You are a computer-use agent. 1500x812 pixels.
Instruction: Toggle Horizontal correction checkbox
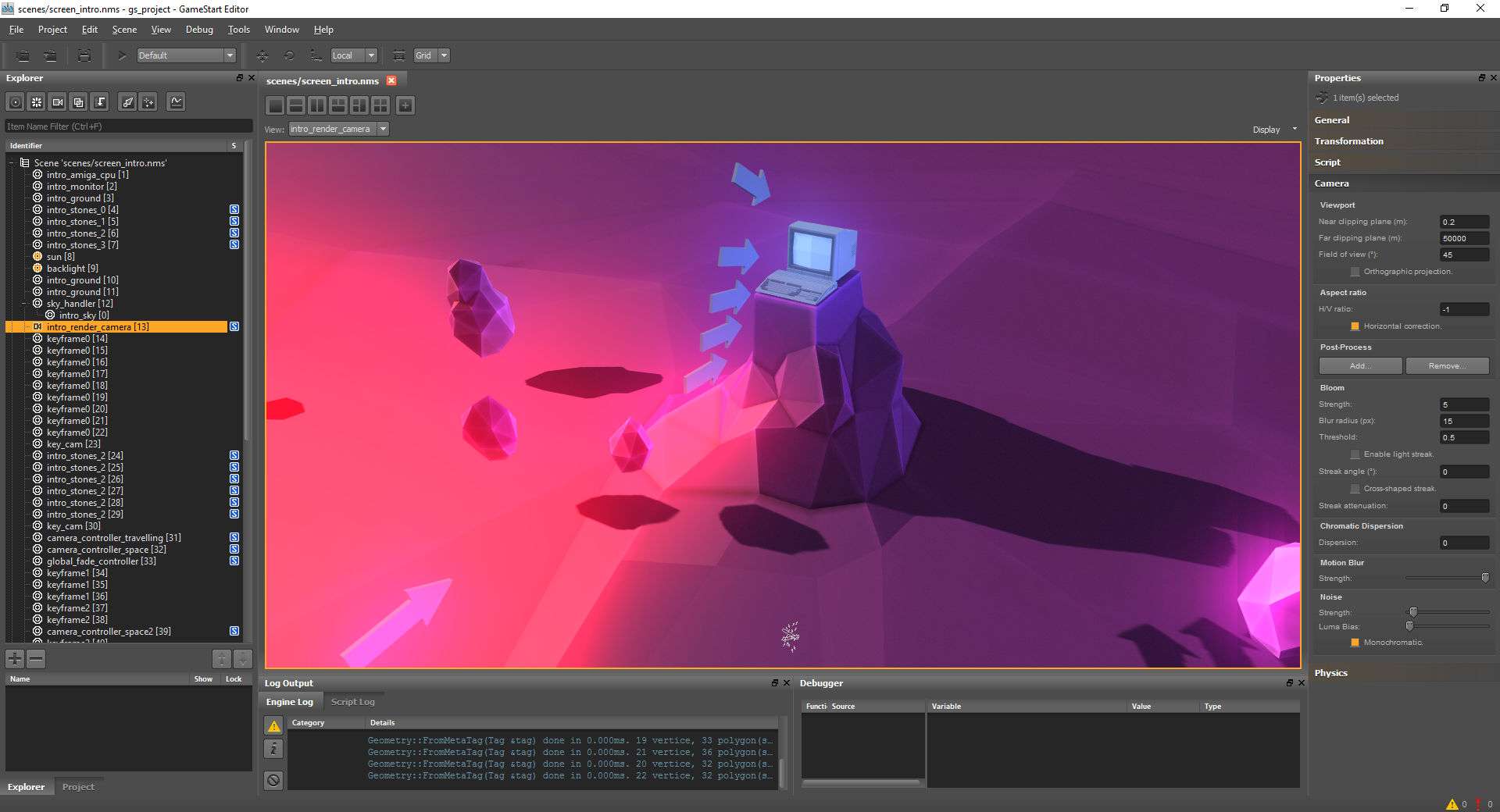[x=1355, y=326]
